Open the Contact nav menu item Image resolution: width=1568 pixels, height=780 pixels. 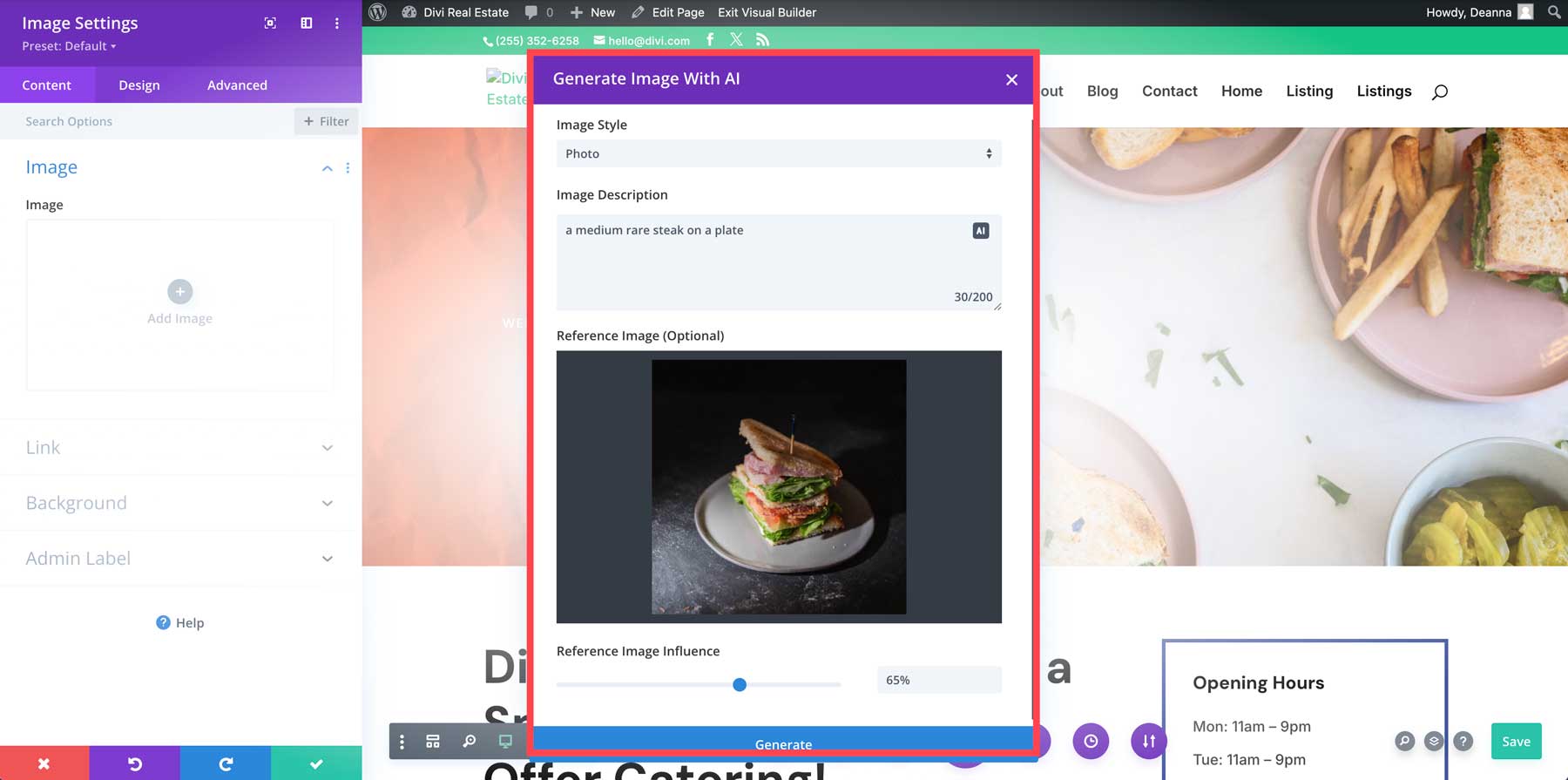pos(1169,91)
